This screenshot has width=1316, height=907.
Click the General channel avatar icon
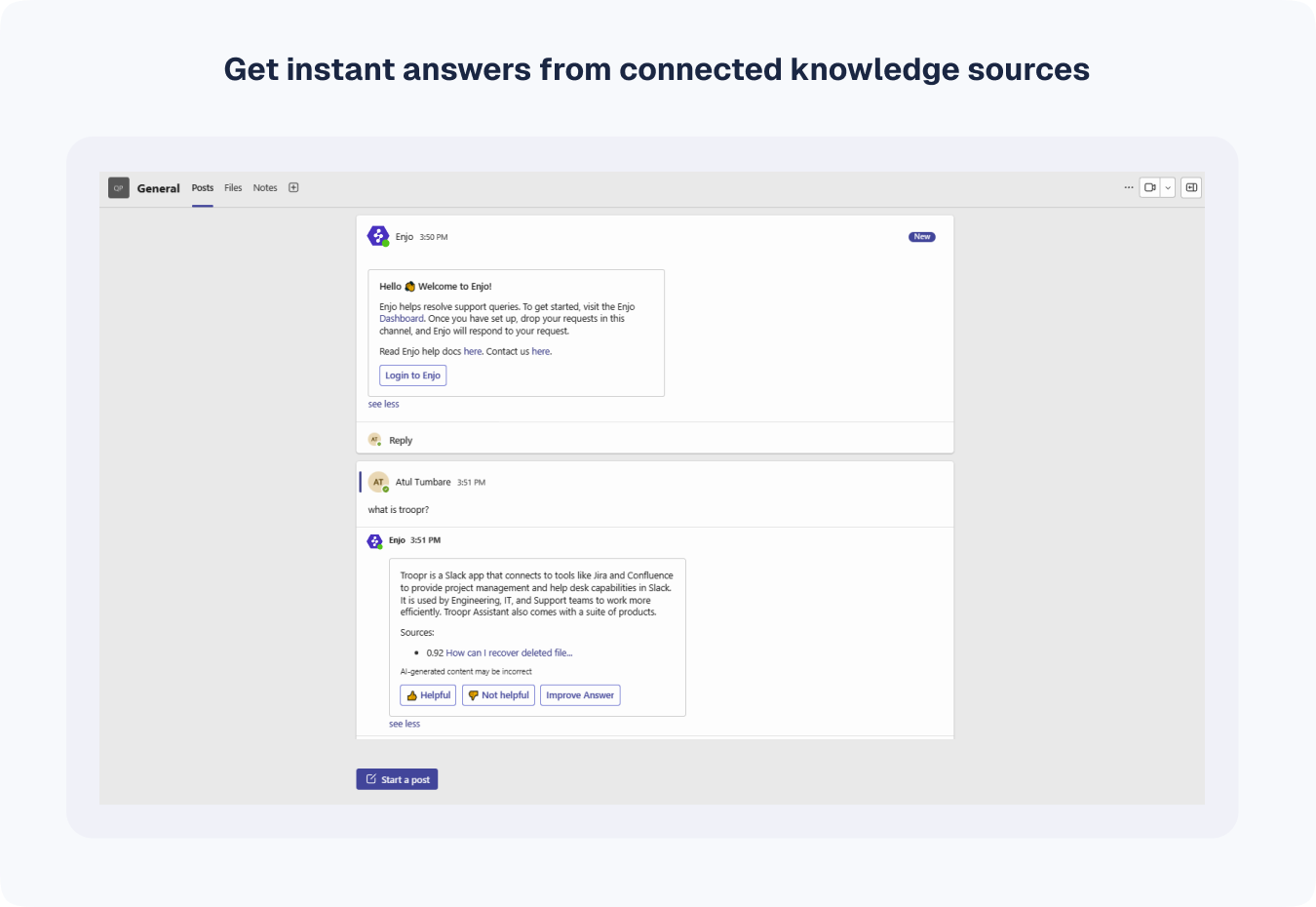[119, 187]
